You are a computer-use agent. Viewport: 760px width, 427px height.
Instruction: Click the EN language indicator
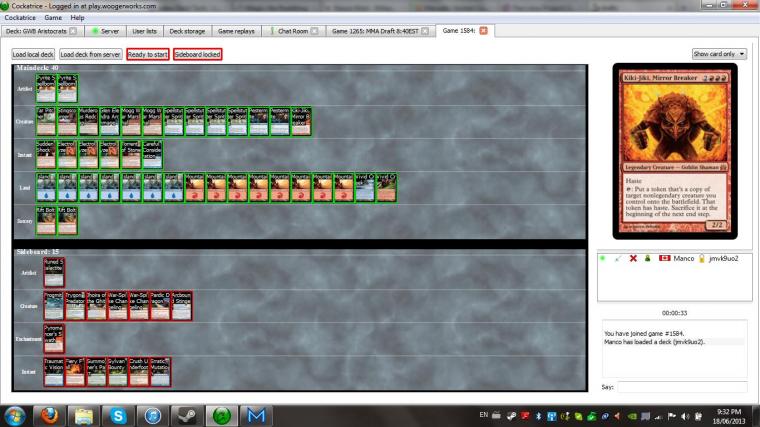[483, 415]
